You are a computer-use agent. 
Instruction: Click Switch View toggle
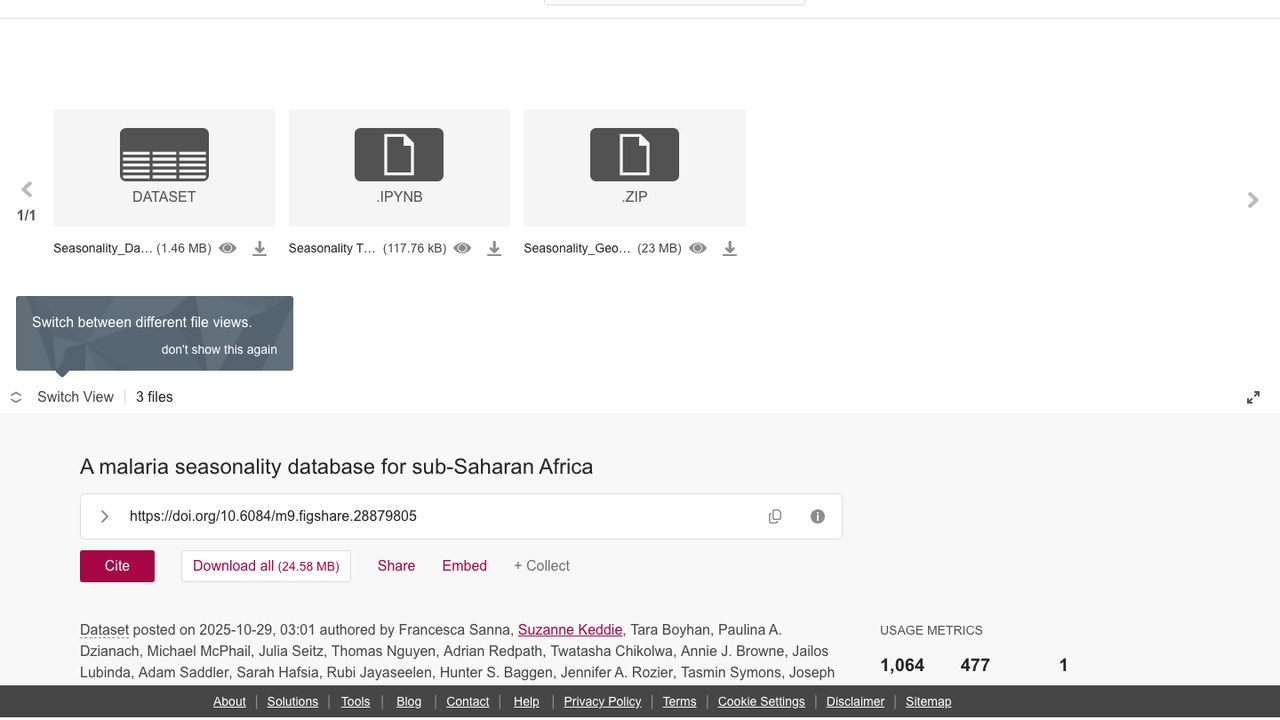coord(62,397)
